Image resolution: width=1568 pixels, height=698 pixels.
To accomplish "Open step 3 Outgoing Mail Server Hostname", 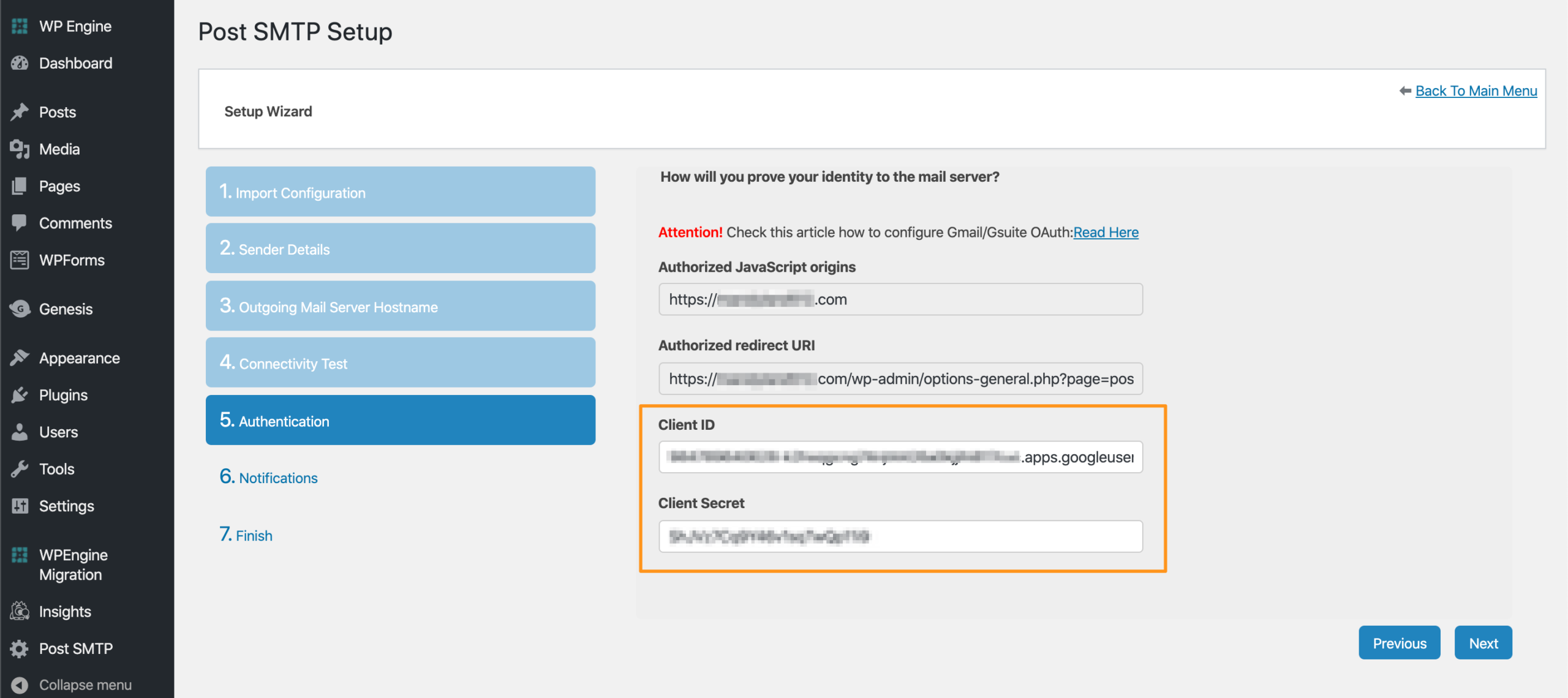I will coord(400,306).
